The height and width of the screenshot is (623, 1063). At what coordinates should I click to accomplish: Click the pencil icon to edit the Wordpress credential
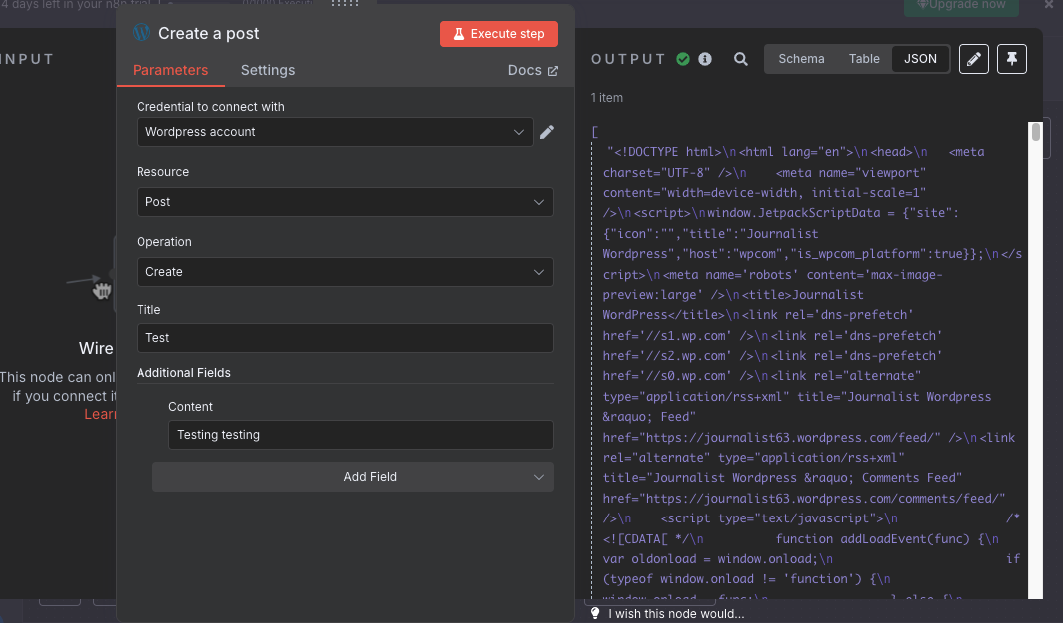click(546, 132)
